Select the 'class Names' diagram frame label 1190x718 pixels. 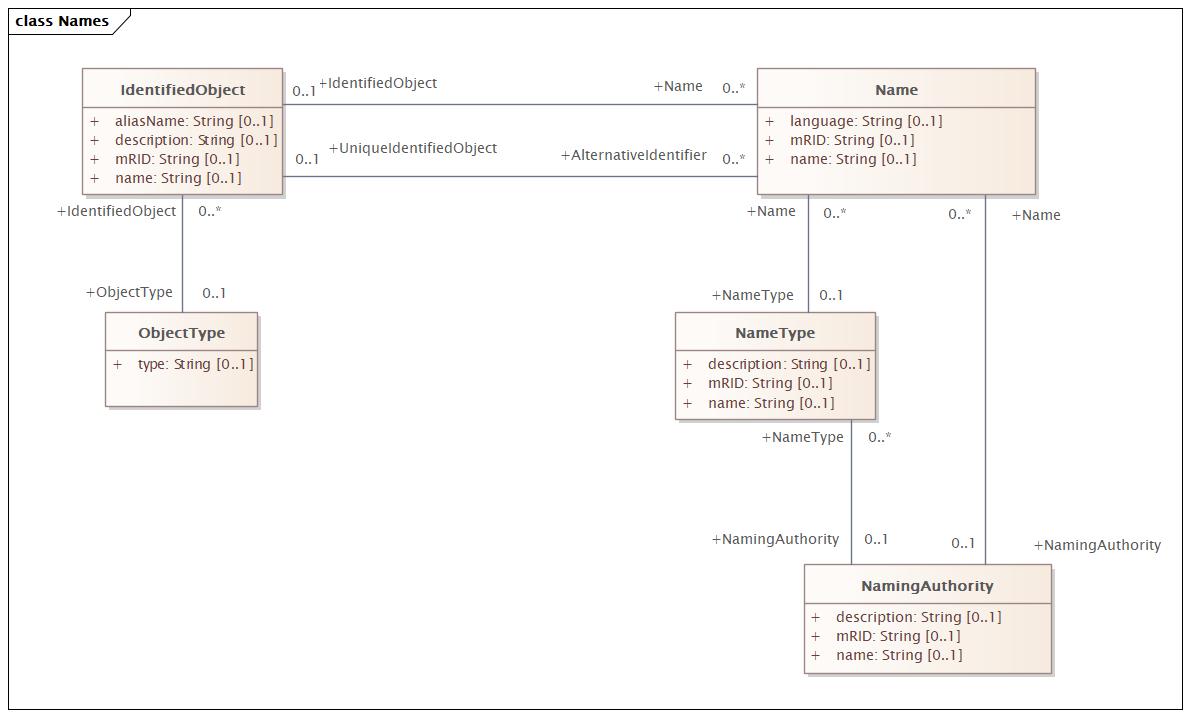[x=62, y=21]
